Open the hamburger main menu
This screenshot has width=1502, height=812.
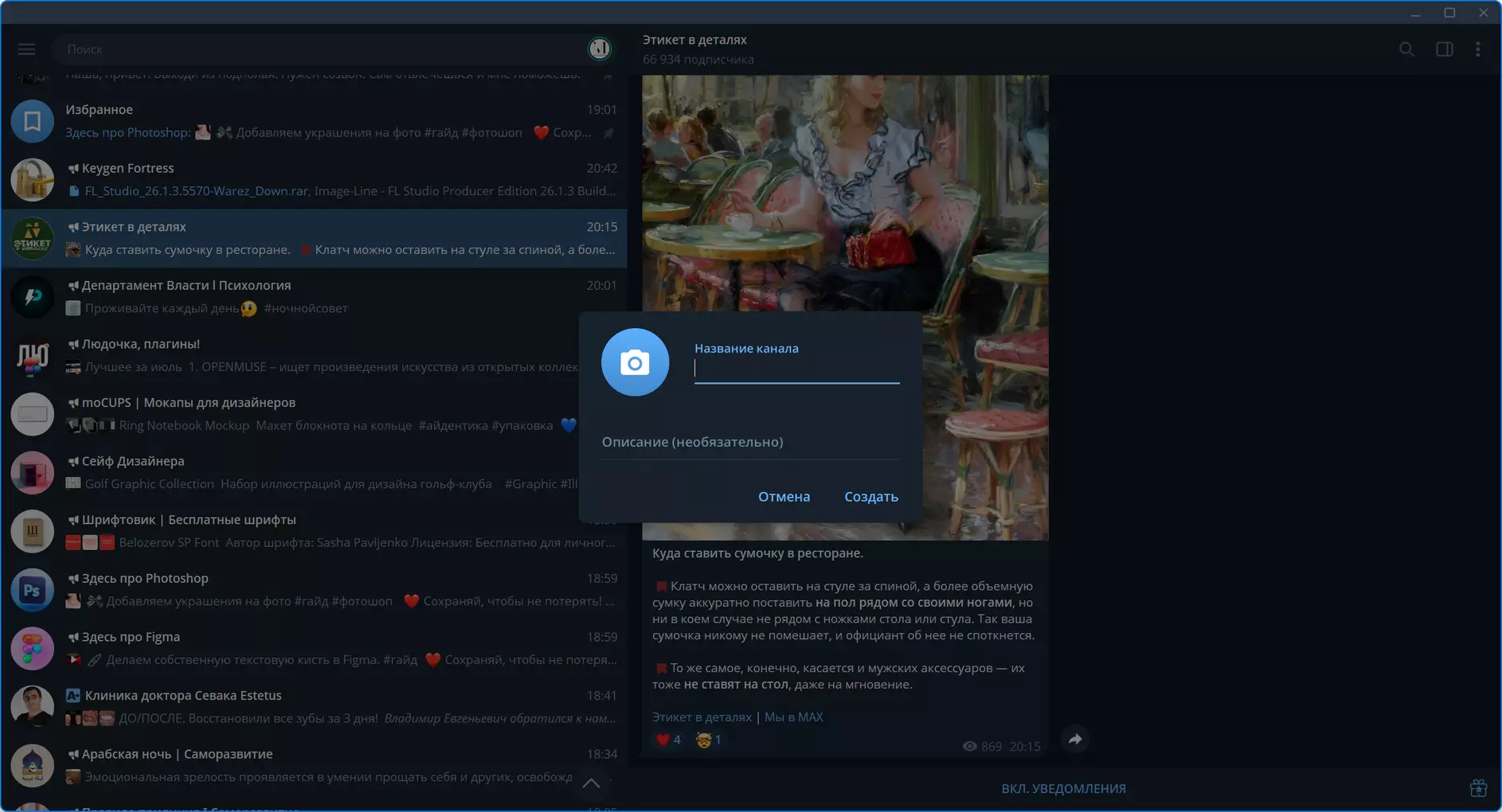pos(26,49)
